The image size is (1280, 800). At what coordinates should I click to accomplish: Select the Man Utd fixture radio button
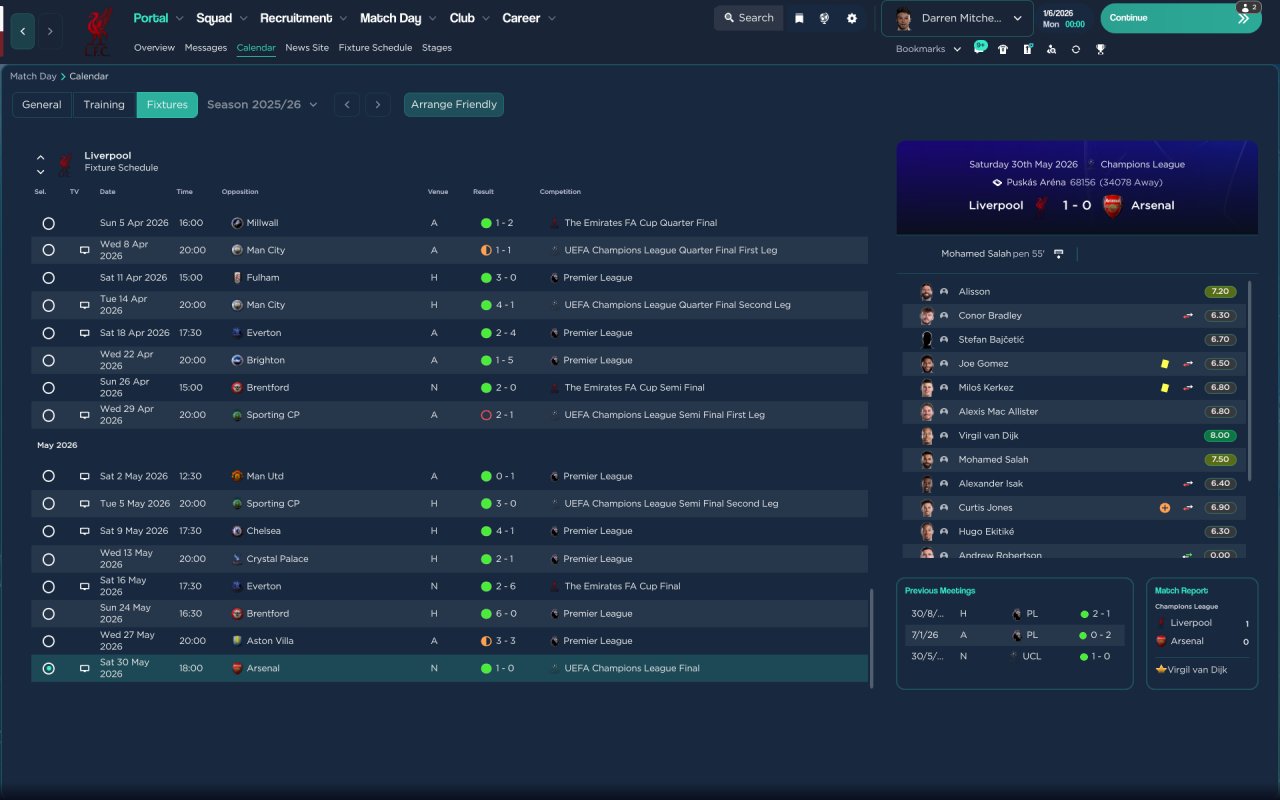(48, 476)
